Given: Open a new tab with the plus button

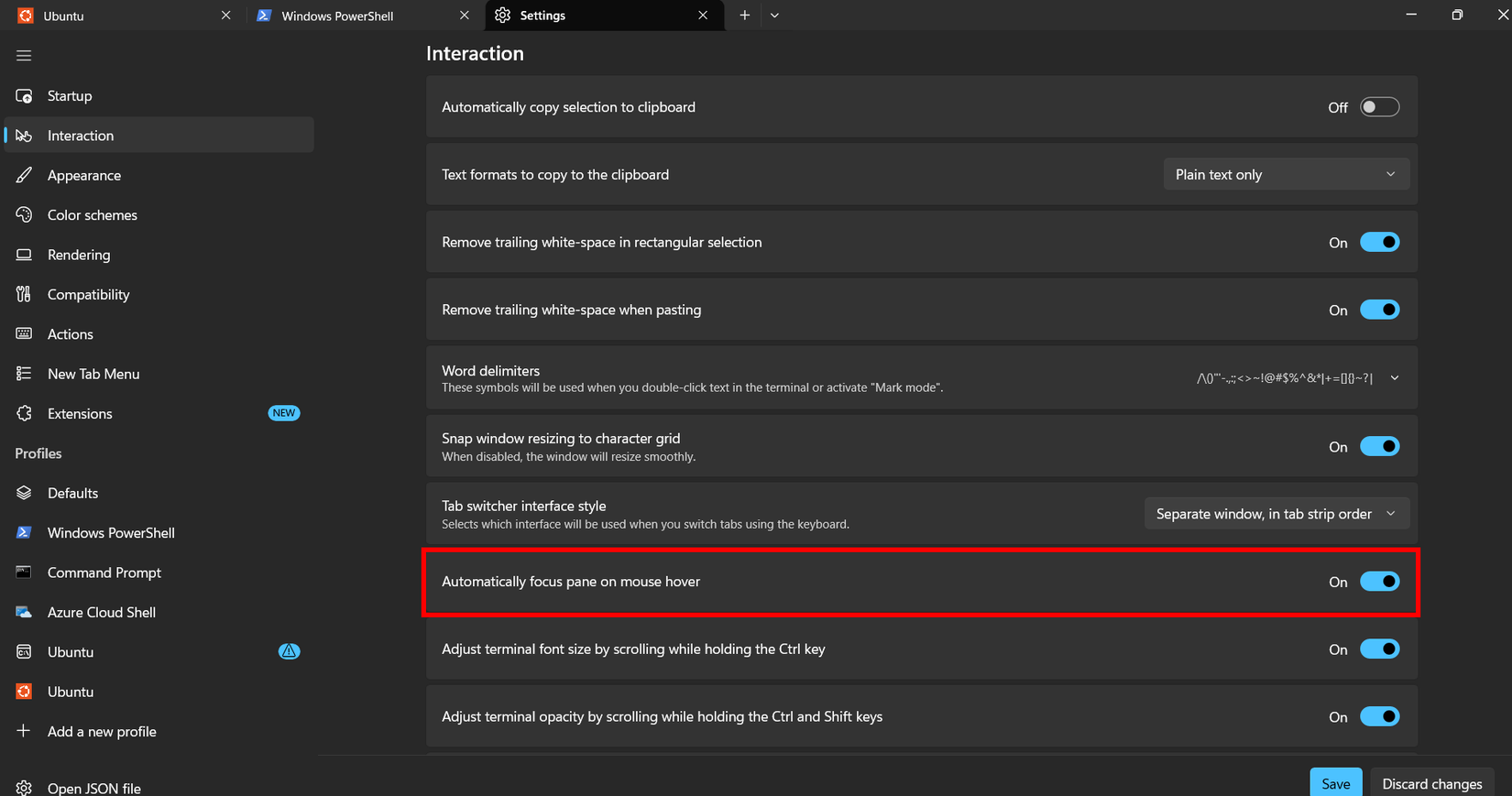Looking at the screenshot, I should pyautogui.click(x=745, y=16).
